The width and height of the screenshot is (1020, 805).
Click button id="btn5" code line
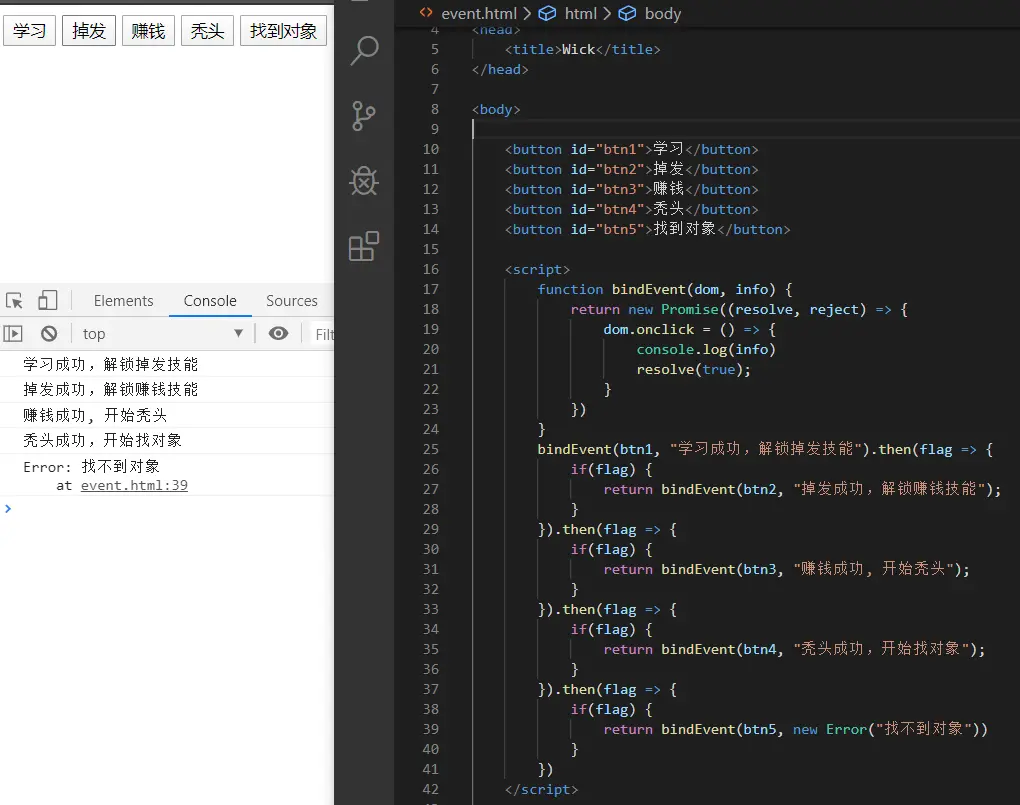pos(647,229)
